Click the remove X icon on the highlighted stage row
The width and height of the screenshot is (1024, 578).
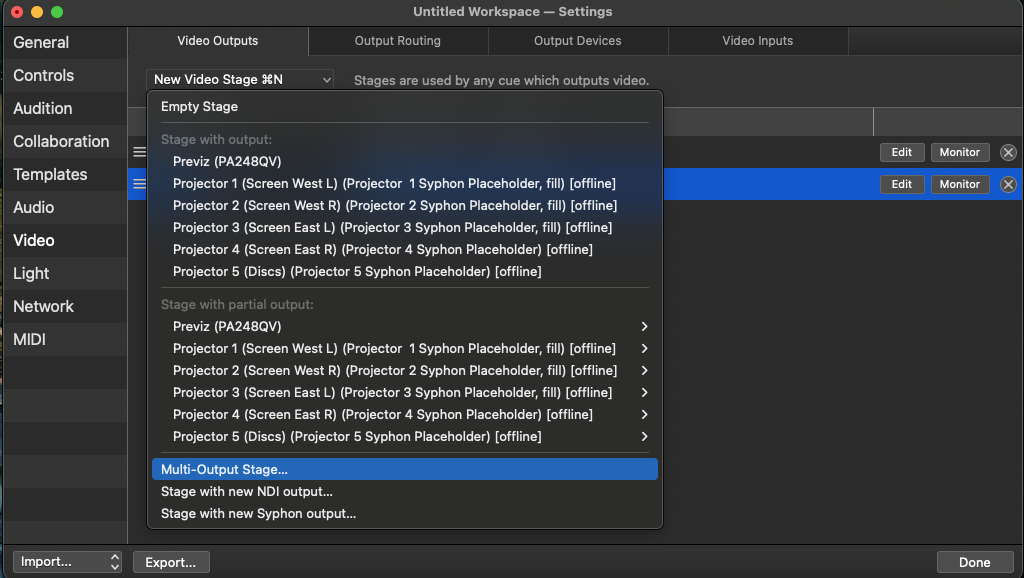coord(1008,184)
